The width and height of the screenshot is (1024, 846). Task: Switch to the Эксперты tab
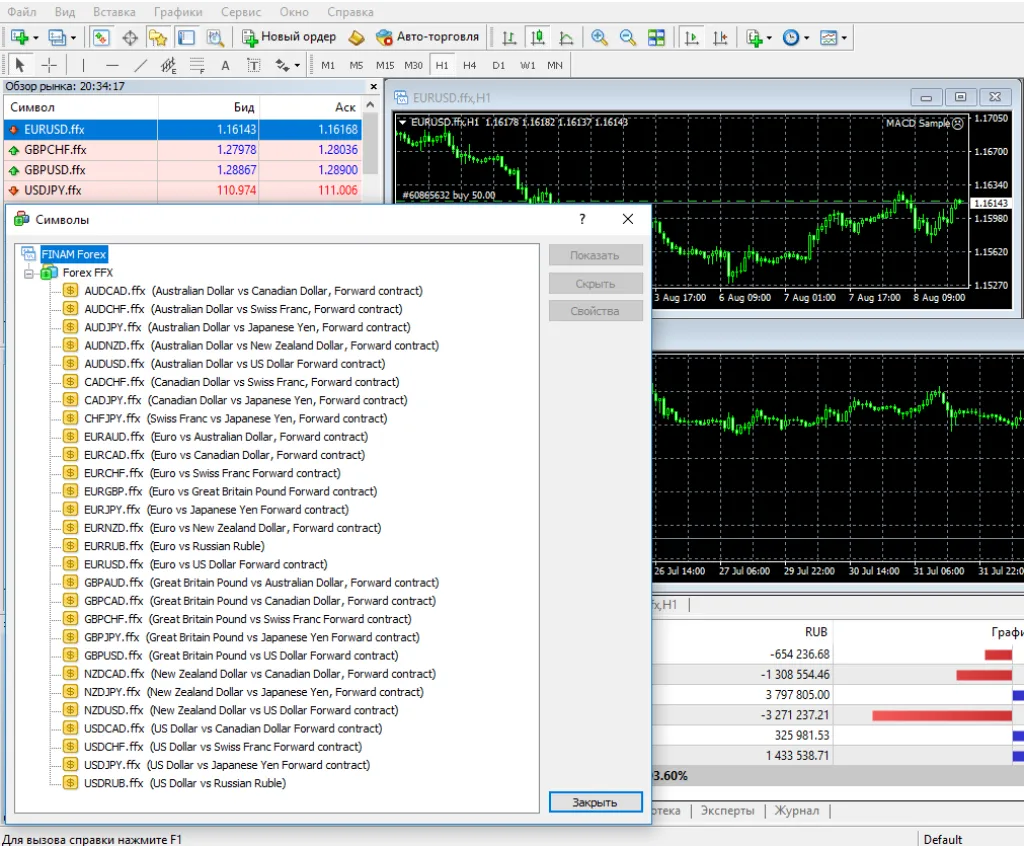coord(727,810)
